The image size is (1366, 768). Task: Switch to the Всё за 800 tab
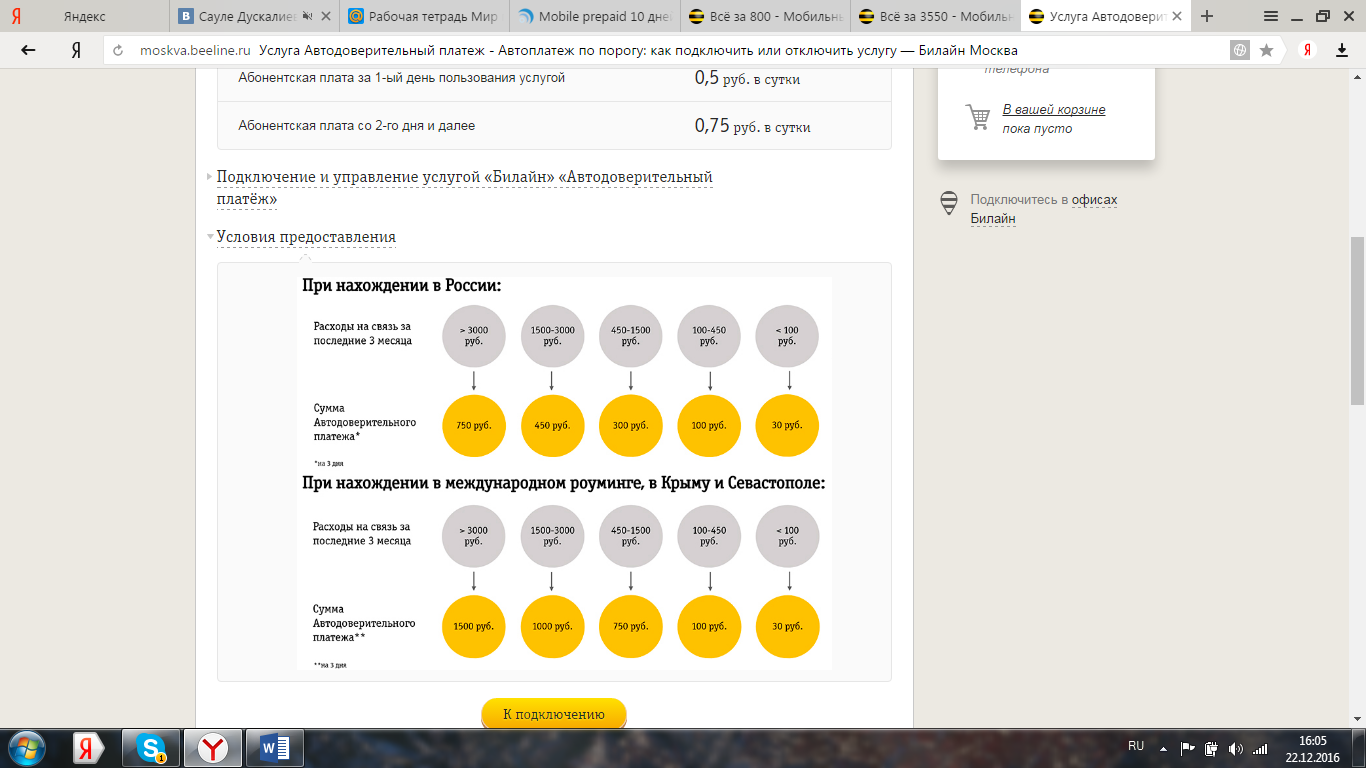pos(765,16)
